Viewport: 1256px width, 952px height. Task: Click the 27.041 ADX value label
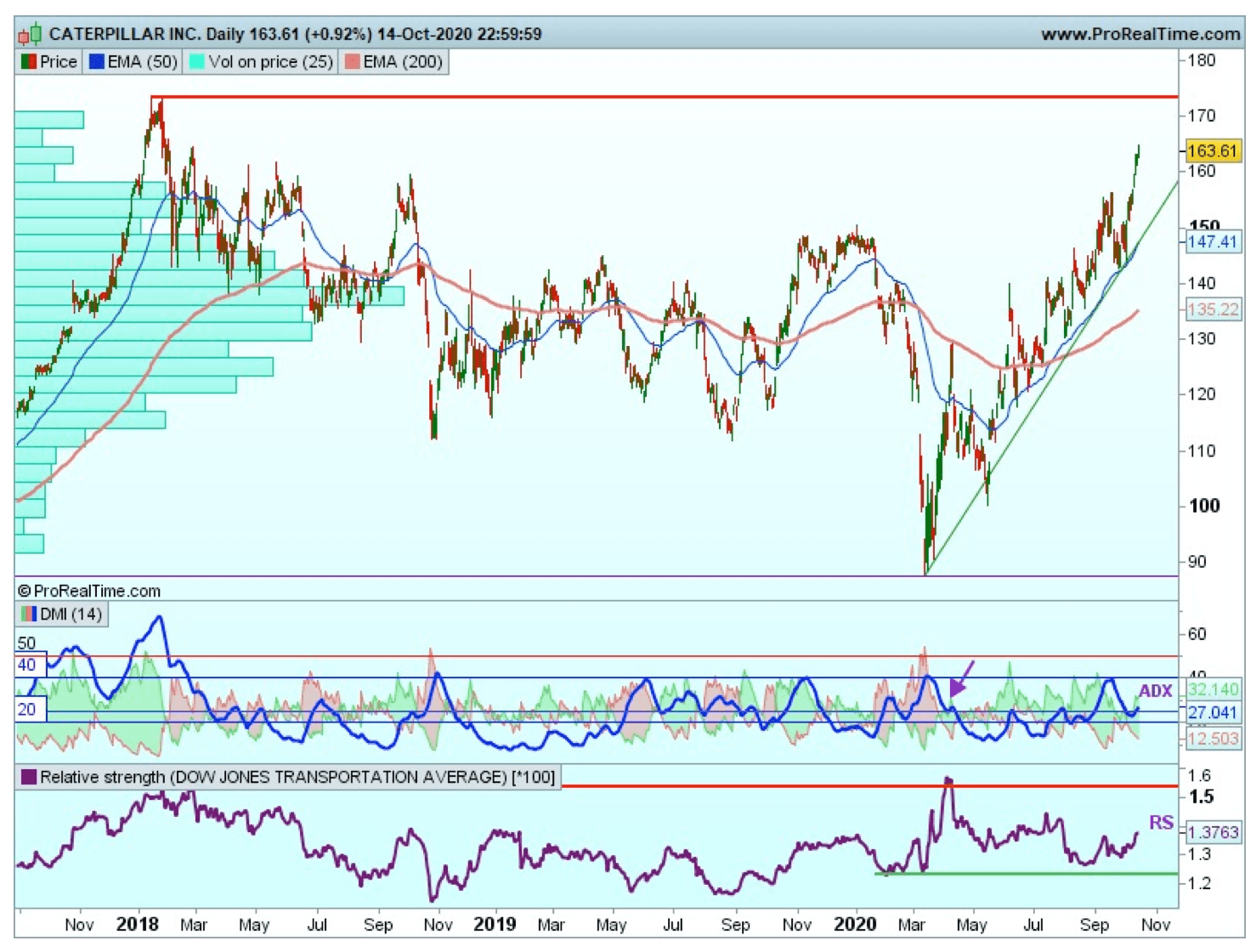[x=1213, y=712]
